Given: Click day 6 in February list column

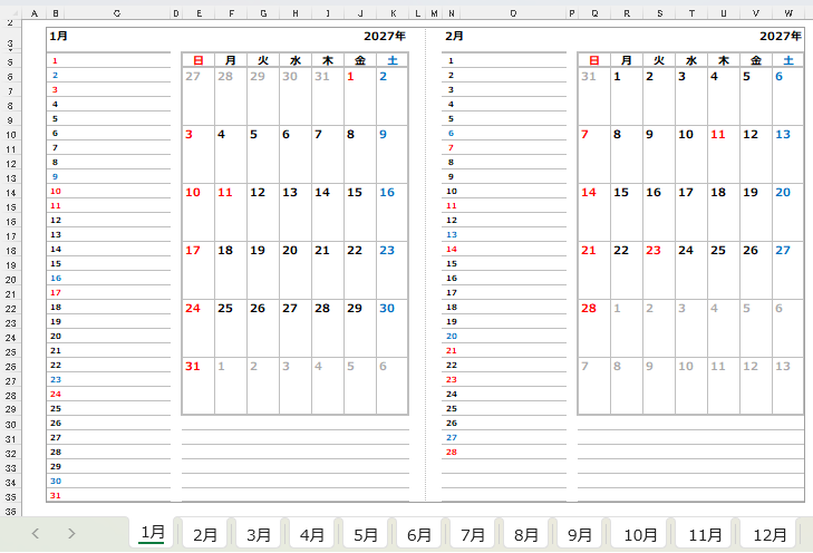Looking at the screenshot, I should (451, 133).
